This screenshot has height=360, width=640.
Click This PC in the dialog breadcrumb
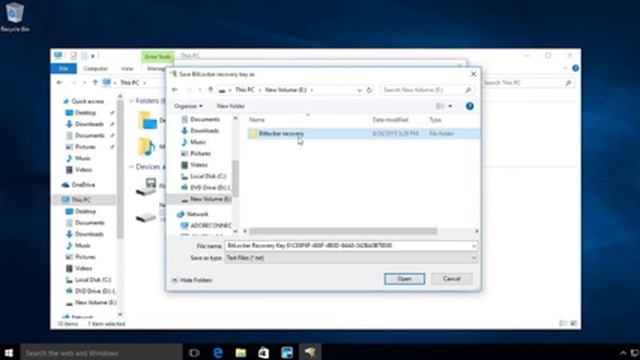click(x=244, y=90)
